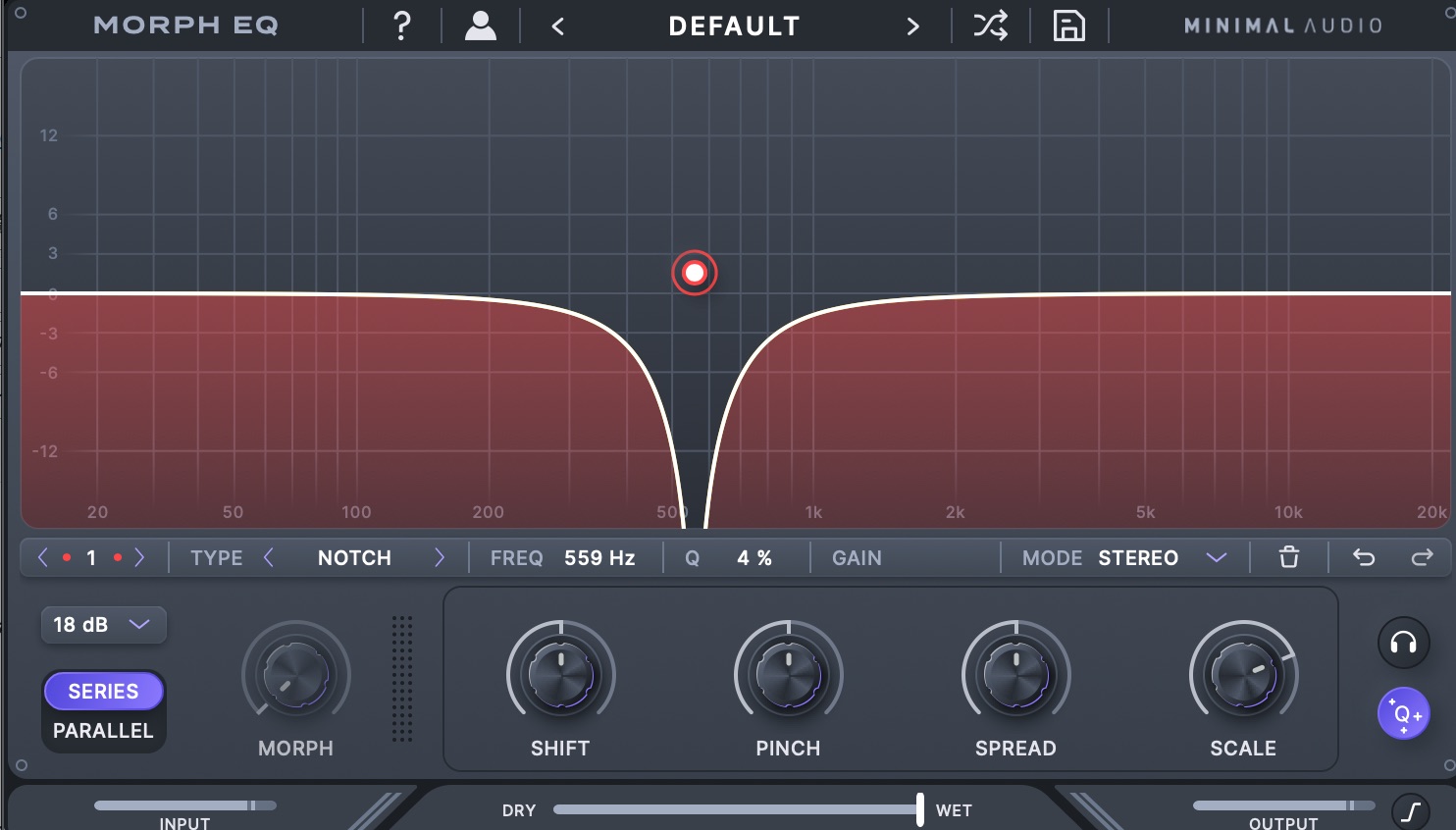Select filter band number 1
Image resolution: width=1456 pixels, height=830 pixels.
(91, 557)
